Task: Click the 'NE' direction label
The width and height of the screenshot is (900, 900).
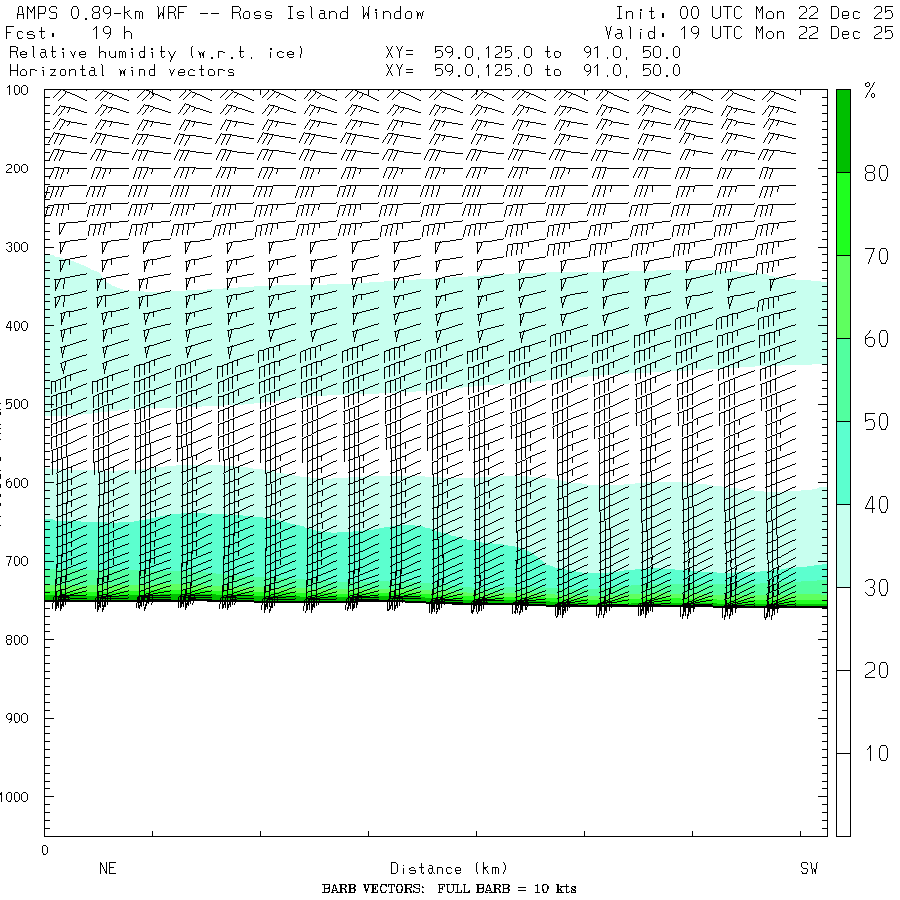Action: coord(107,868)
